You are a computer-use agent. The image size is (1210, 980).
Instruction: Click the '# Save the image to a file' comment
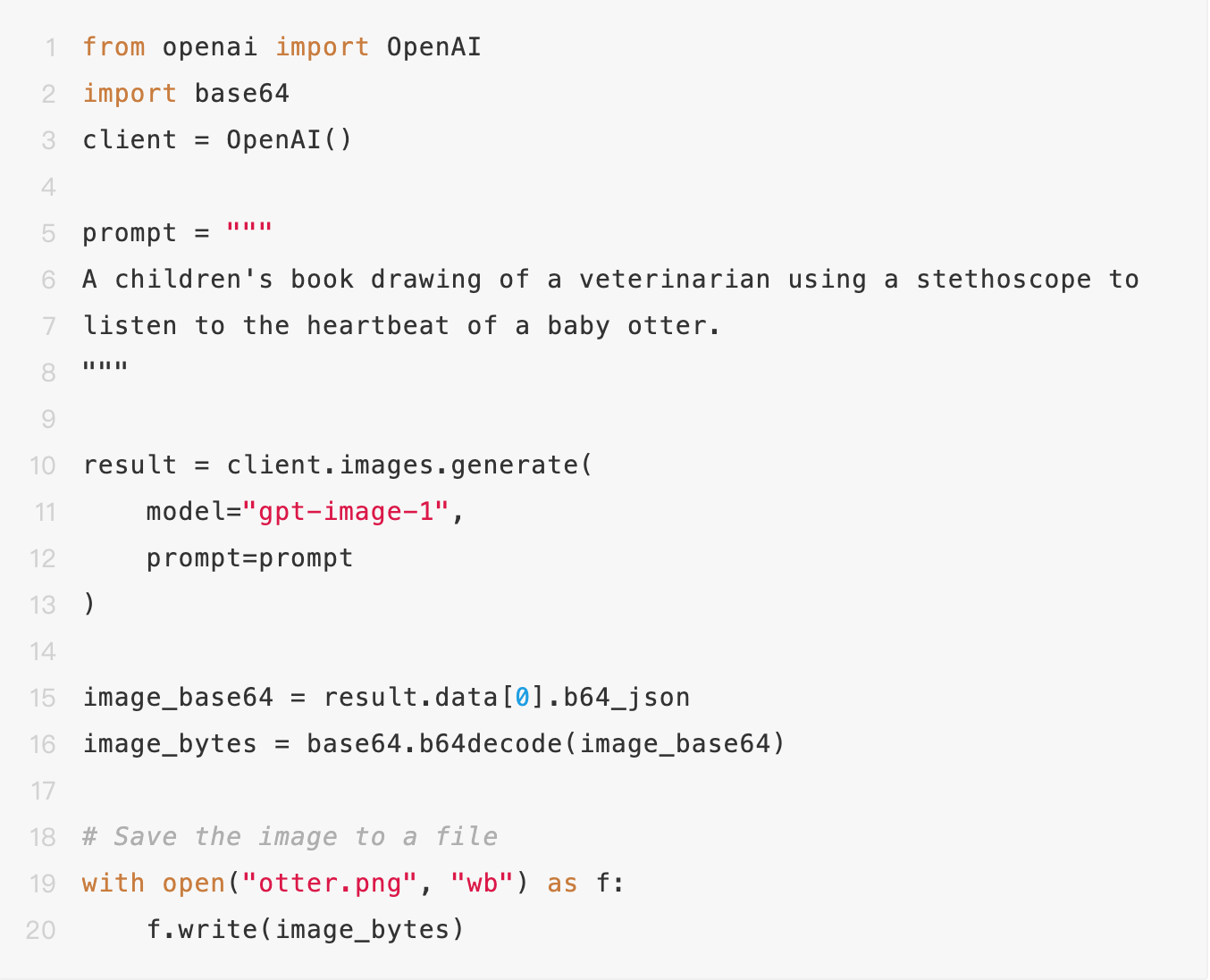point(290,837)
